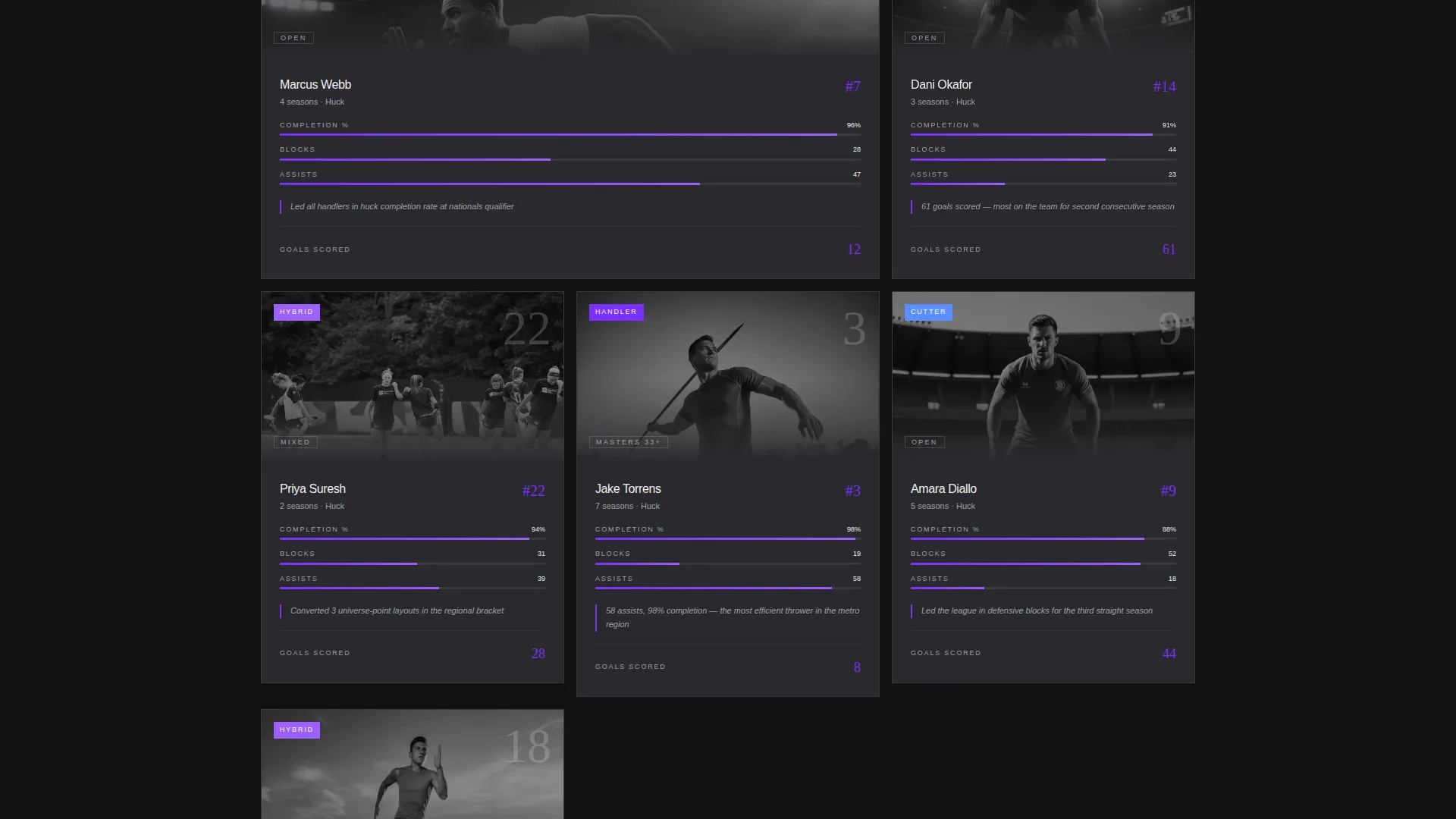1456x819 pixels.
Task: Click Jake Torrens' #3 jersey number
Action: 852,491
